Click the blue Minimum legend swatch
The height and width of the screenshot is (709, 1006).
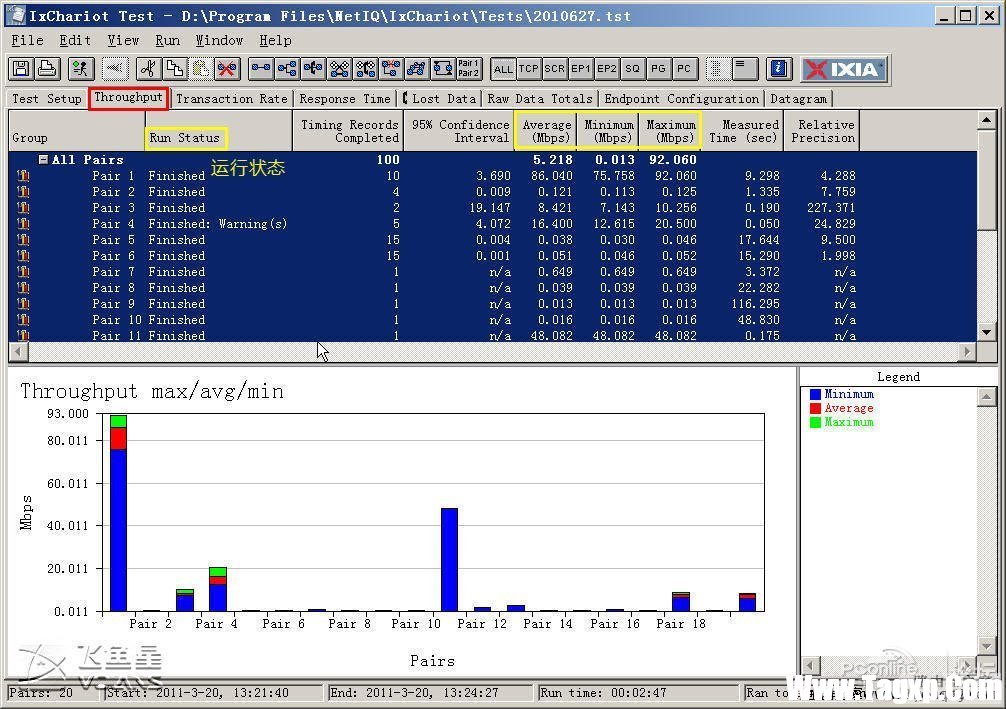(815, 394)
